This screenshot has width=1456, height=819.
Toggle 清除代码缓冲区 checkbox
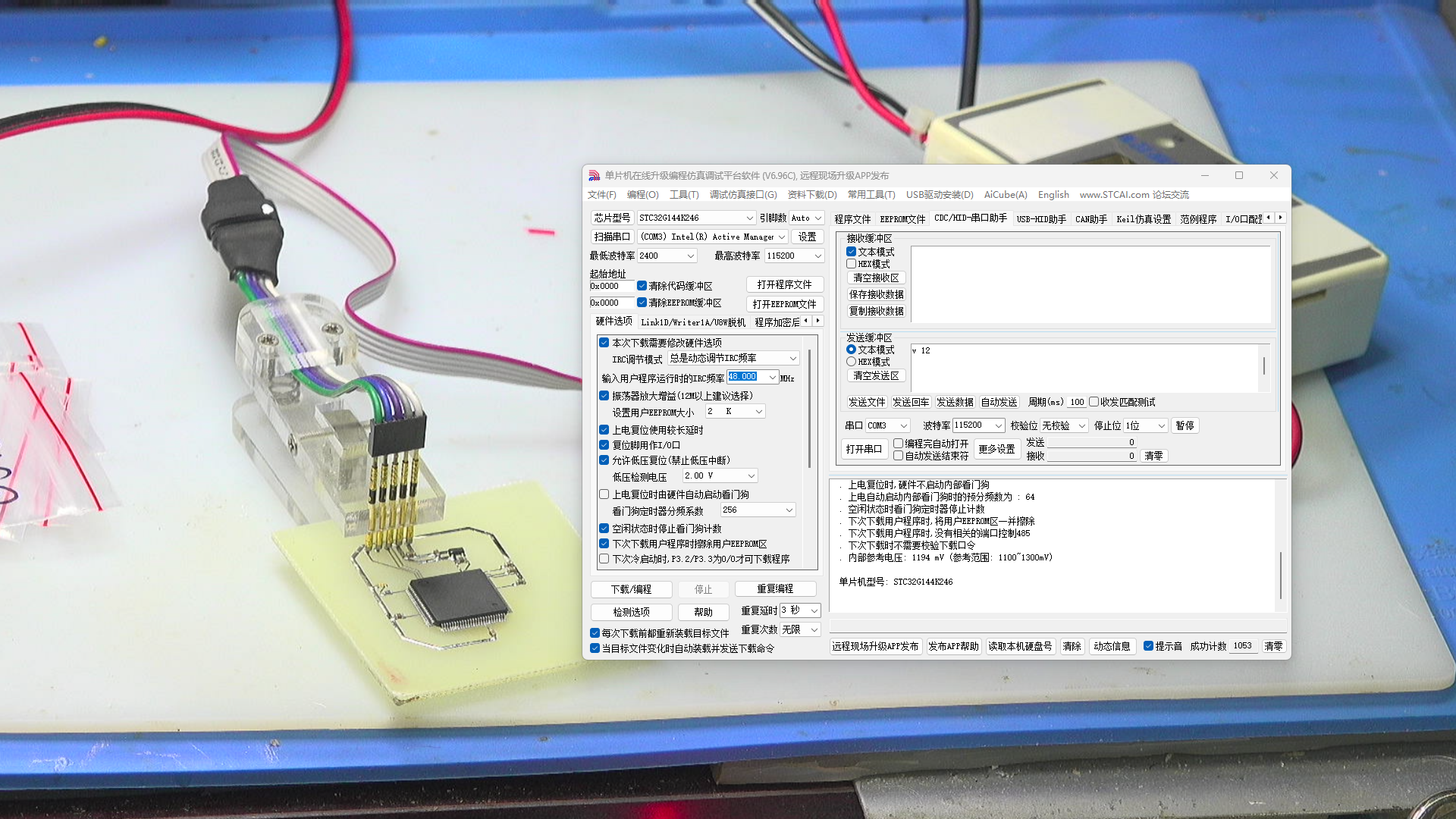(x=642, y=286)
